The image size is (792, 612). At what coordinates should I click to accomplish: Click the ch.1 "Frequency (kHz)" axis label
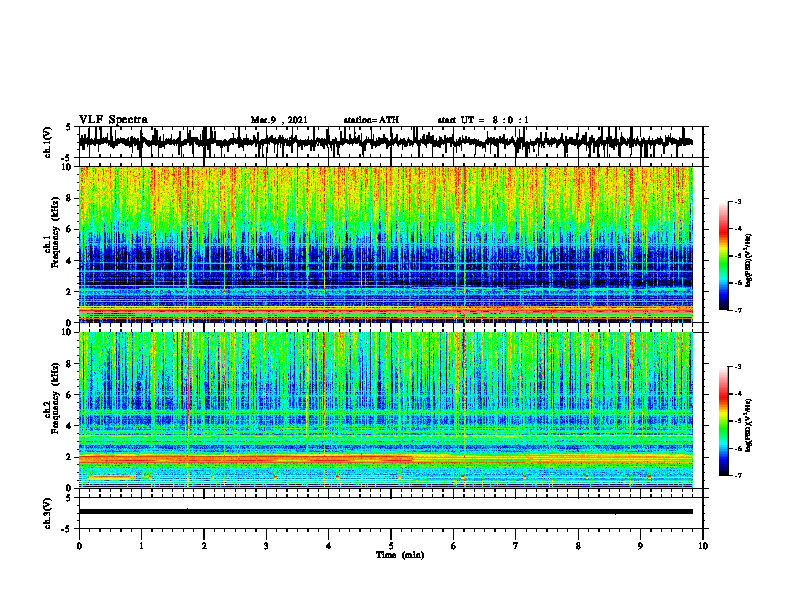click(55, 233)
